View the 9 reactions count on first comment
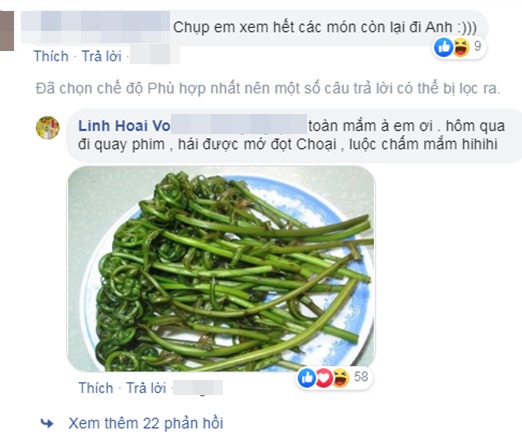The image size is (522, 436). click(478, 46)
